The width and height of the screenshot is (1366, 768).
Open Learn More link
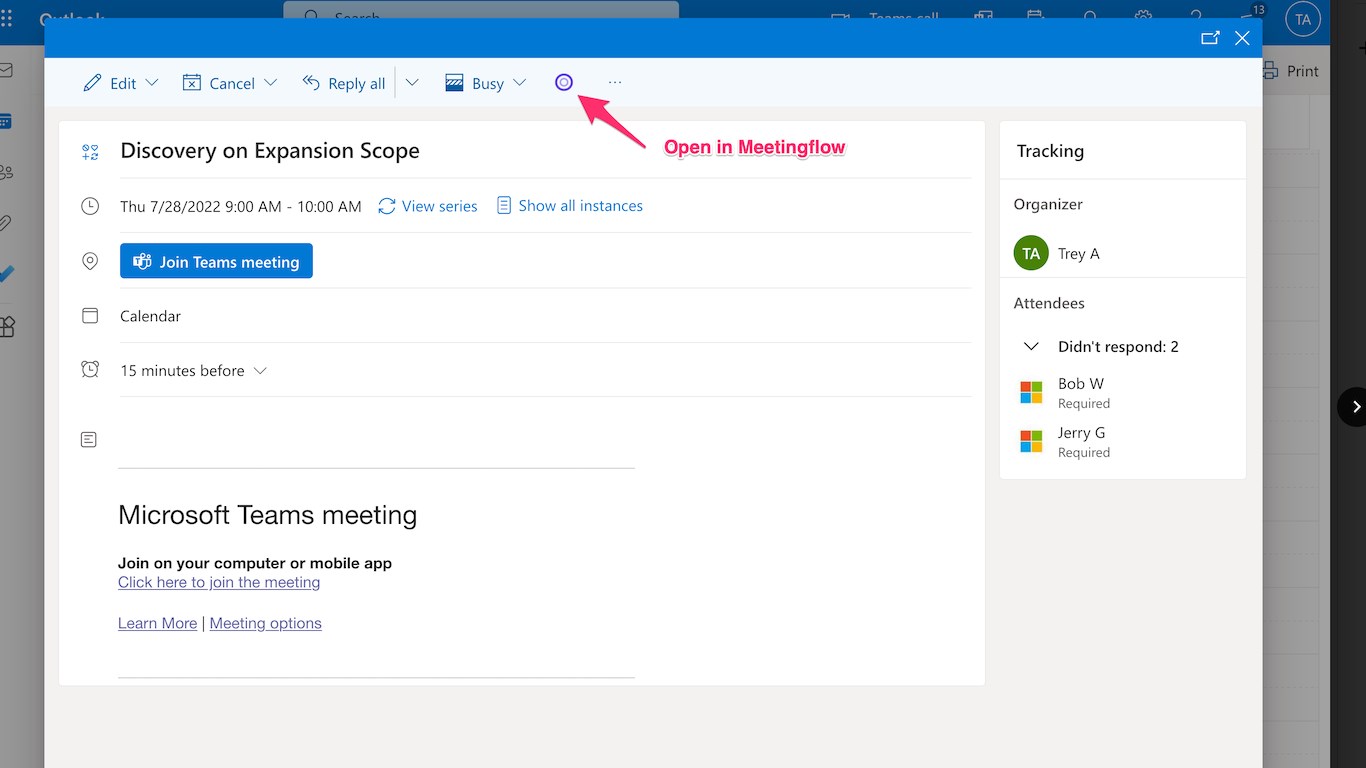(x=157, y=623)
